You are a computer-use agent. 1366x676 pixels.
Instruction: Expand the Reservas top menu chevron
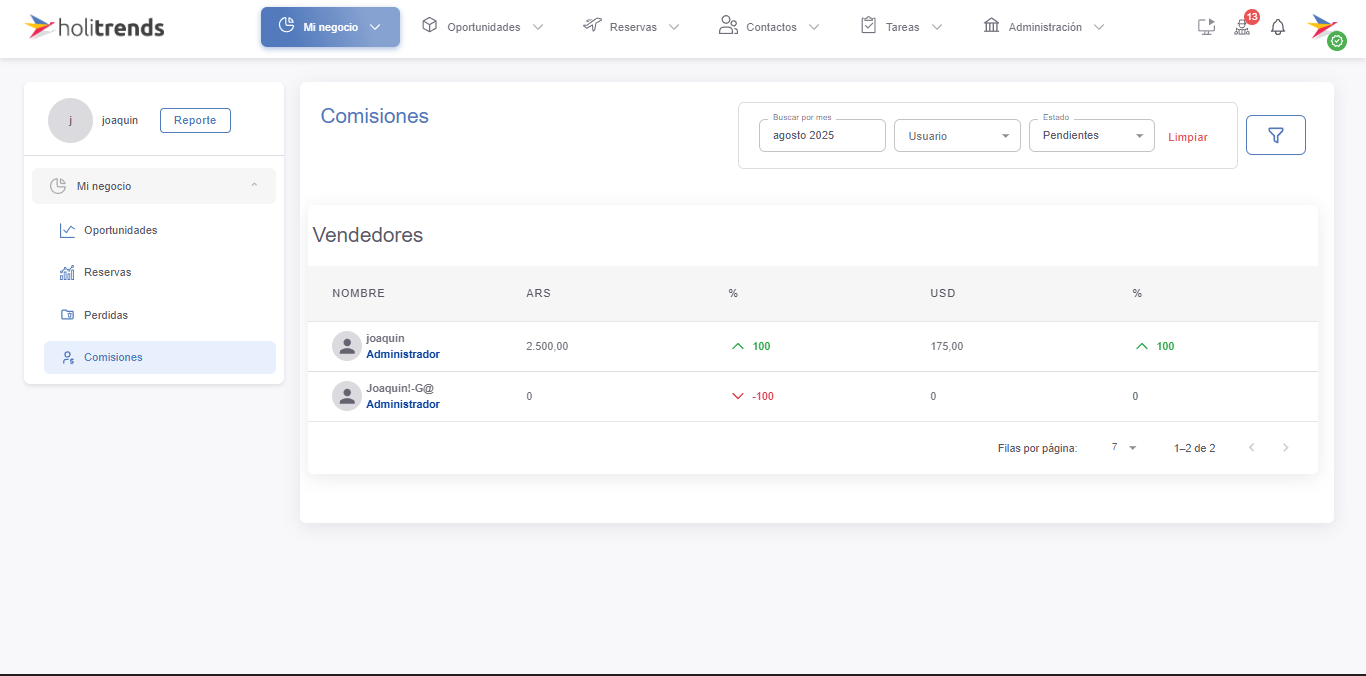(x=673, y=27)
